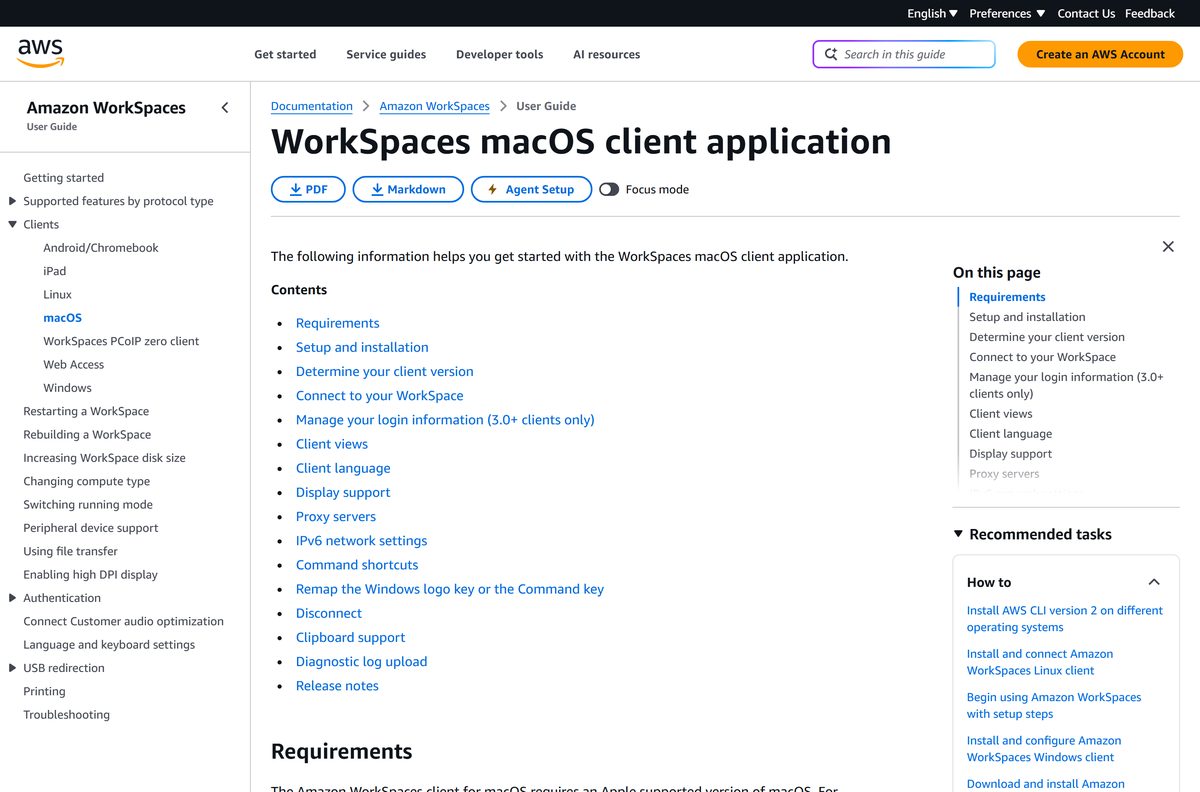This screenshot has width=1200, height=792.
Task: Select Requirements in On this page
Action: 1007,297
